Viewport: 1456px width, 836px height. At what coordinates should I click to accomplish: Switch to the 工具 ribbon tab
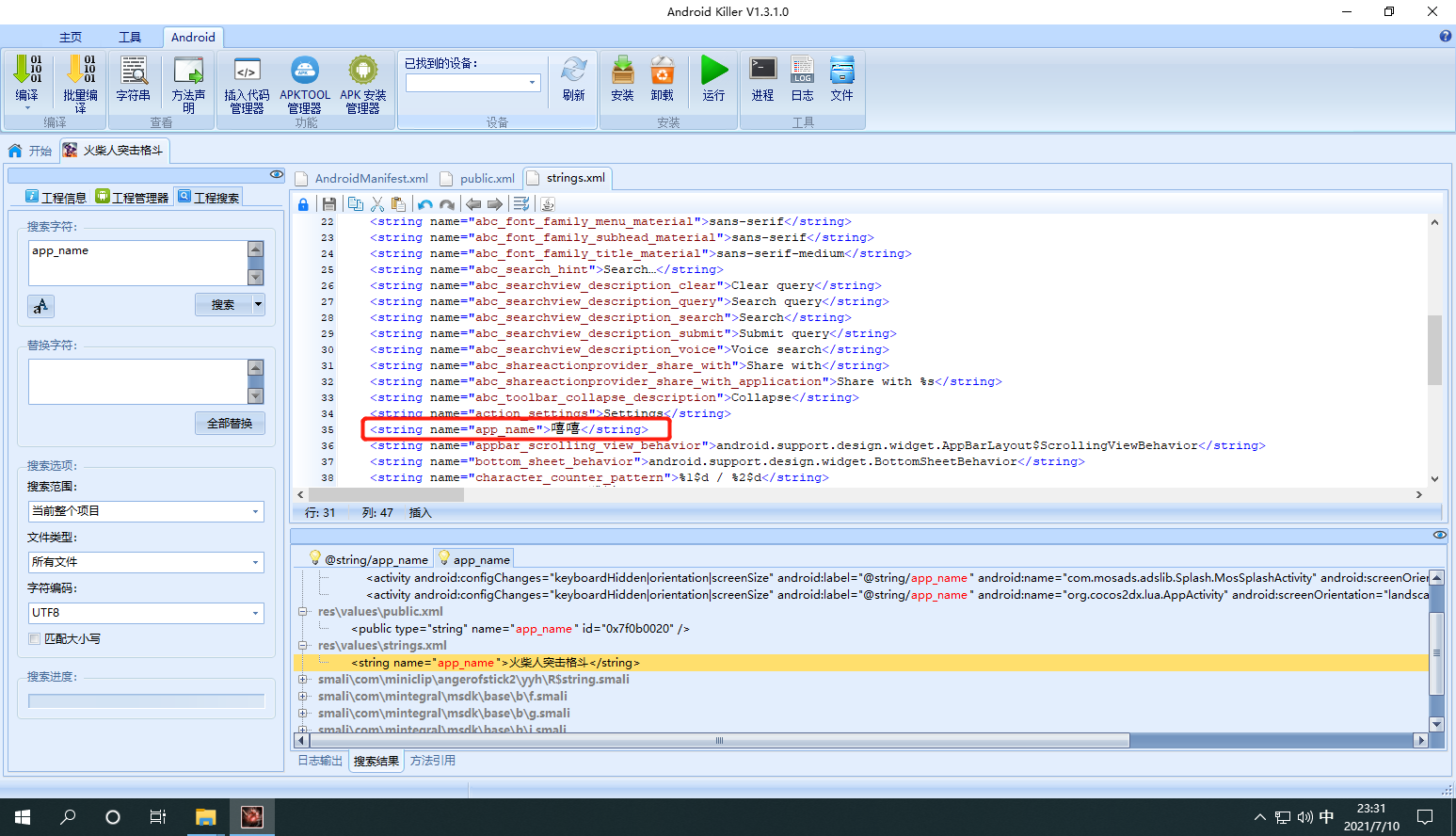pyautogui.click(x=130, y=37)
